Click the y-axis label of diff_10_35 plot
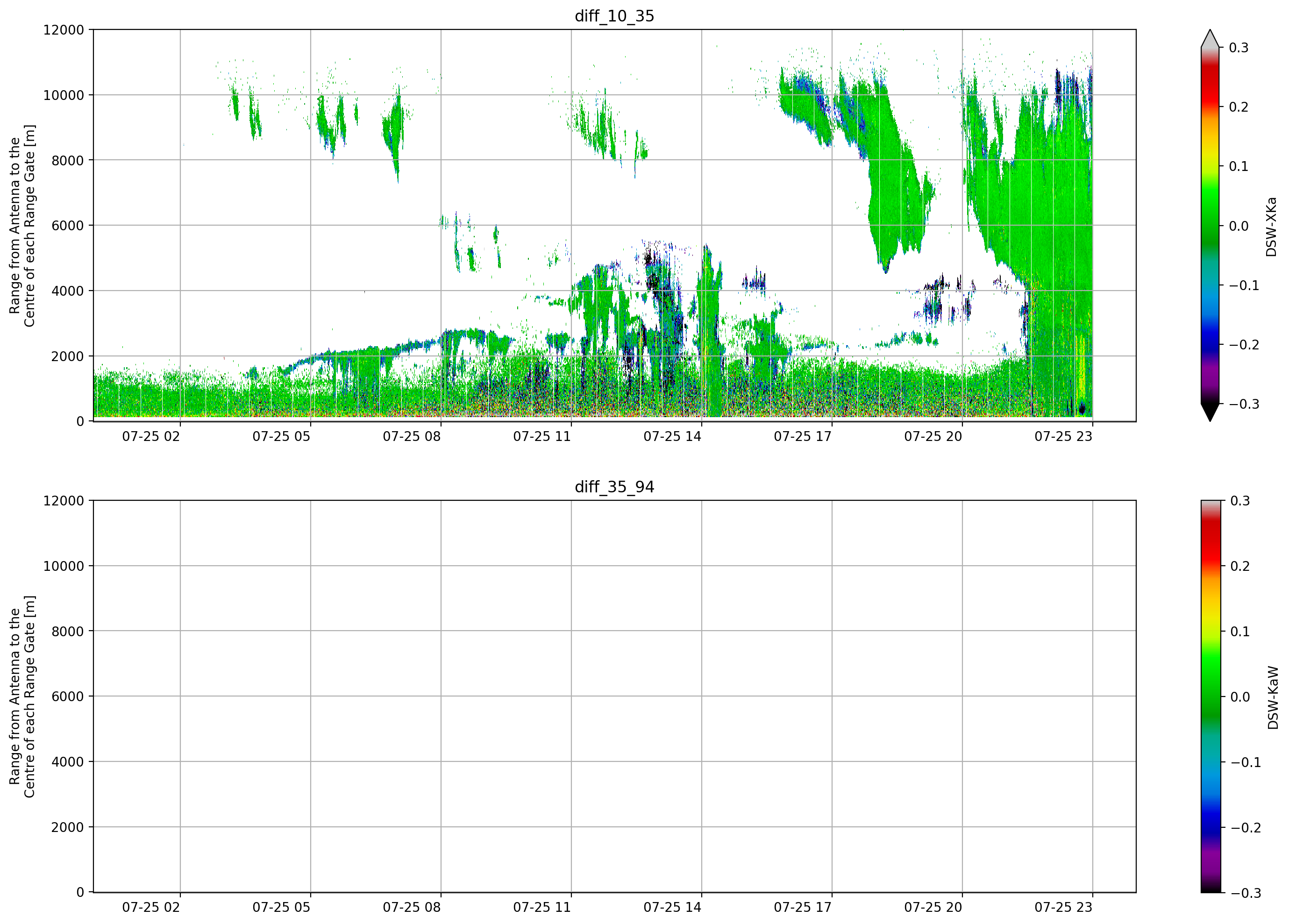The width and height of the screenshot is (1289, 924). [x=22, y=226]
